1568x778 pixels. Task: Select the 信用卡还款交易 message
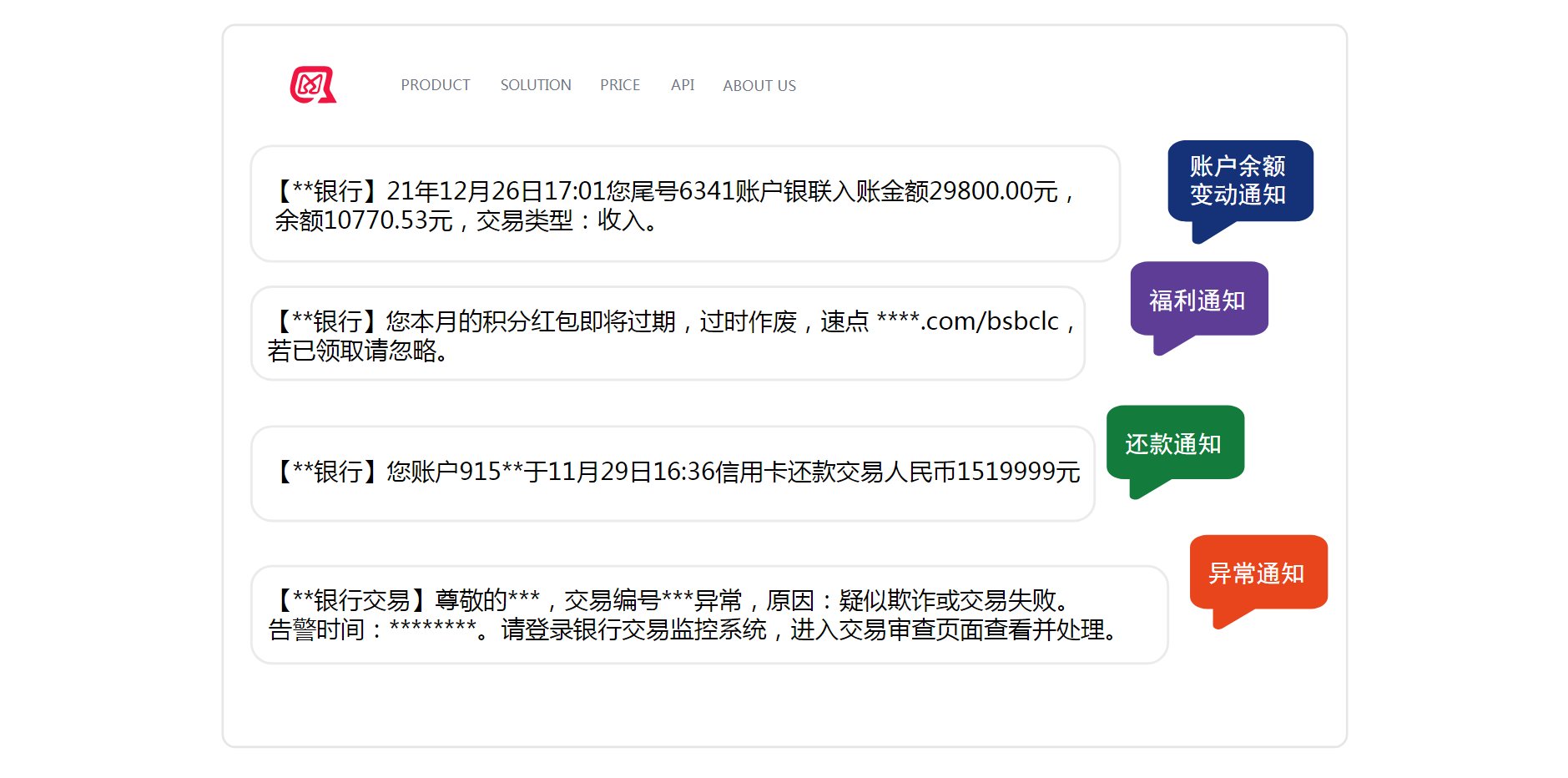[x=673, y=473]
